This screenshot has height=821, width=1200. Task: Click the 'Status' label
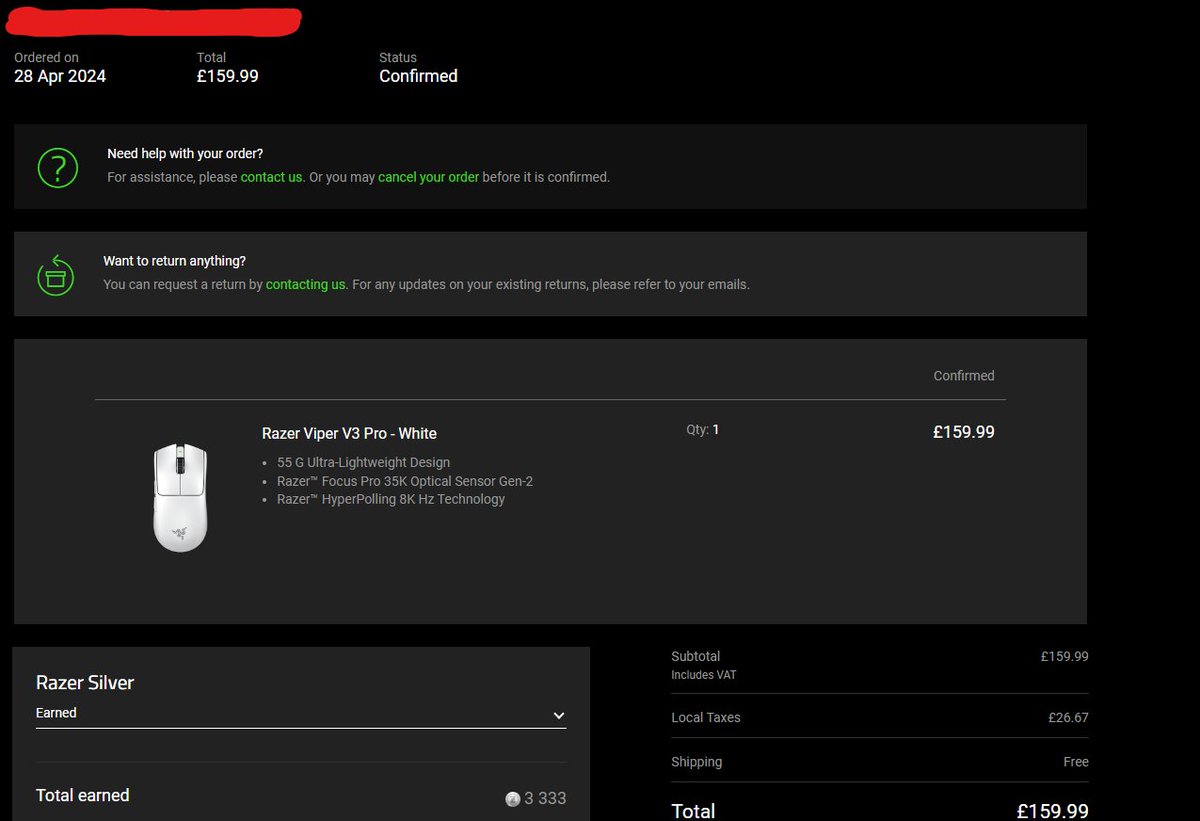point(398,58)
